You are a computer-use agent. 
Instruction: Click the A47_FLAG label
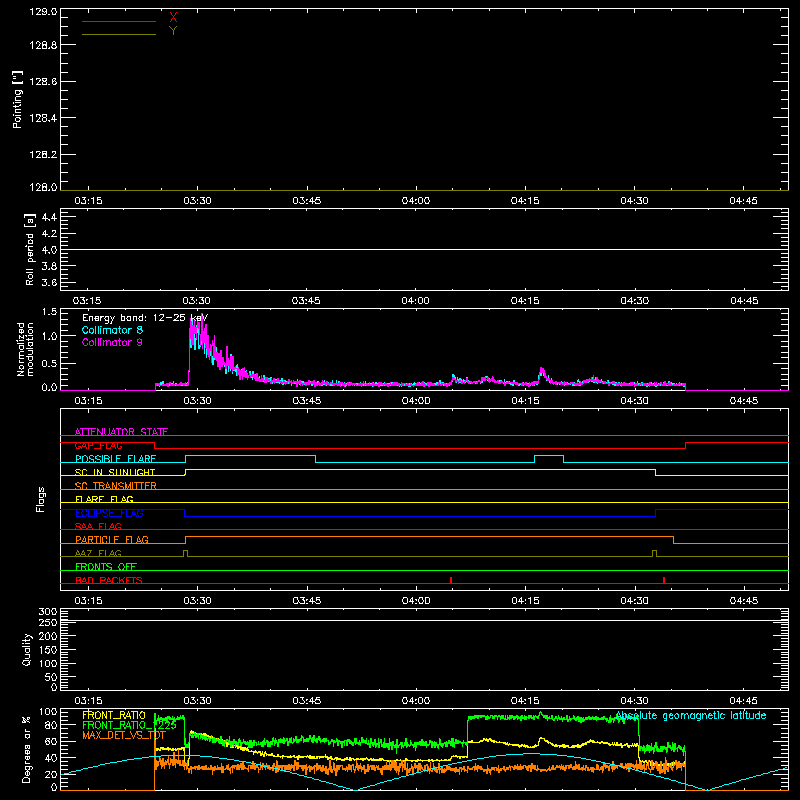(98, 553)
